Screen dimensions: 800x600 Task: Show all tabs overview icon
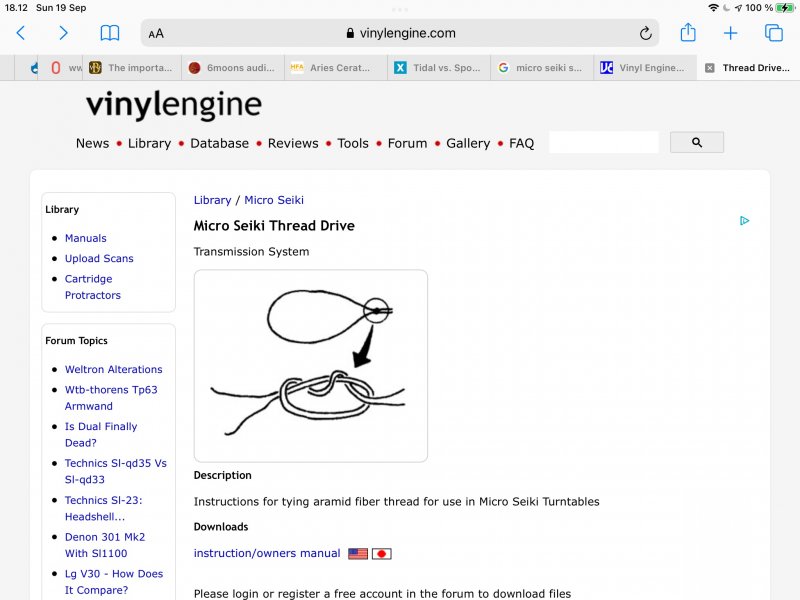[x=773, y=33]
